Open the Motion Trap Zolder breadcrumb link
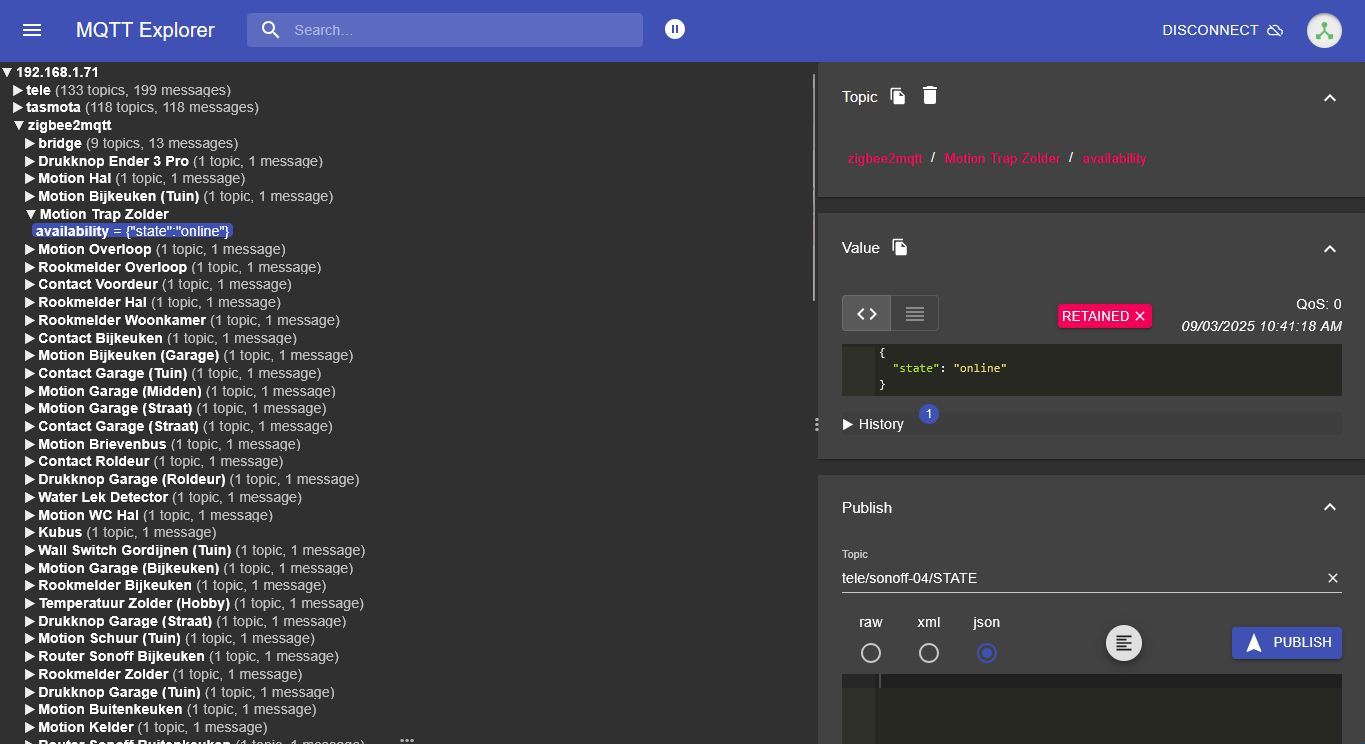Image resolution: width=1365 pixels, height=744 pixels. [1002, 158]
